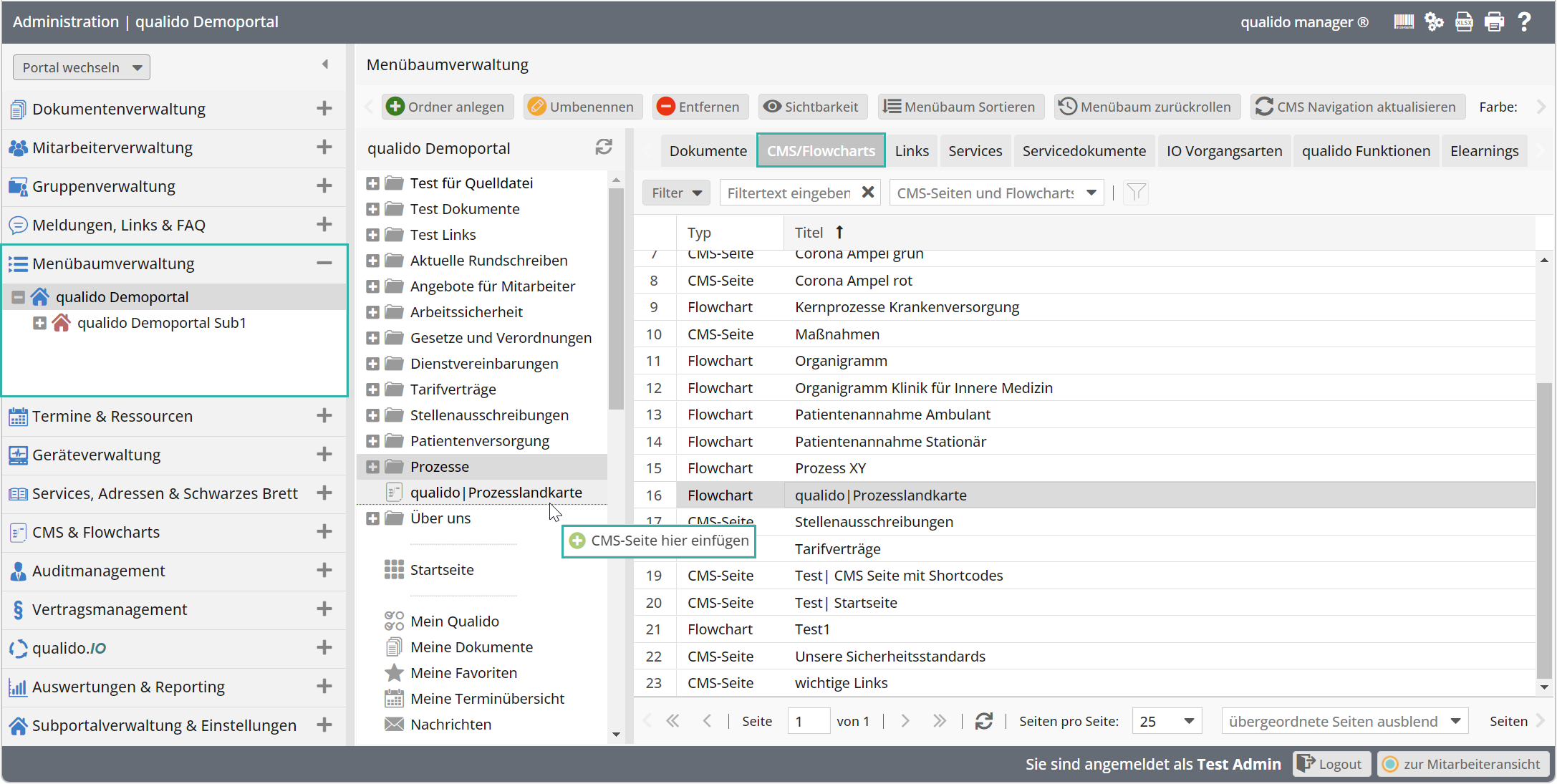Click the Filtertext eingeben field
Viewport: 1557px width, 784px height.
point(789,193)
